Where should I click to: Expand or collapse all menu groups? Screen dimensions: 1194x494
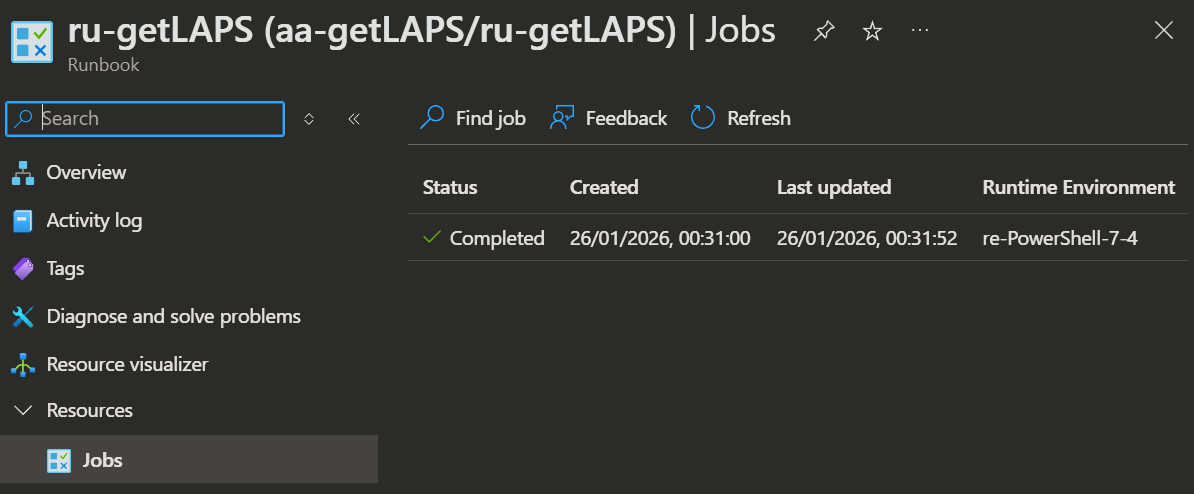(x=309, y=119)
